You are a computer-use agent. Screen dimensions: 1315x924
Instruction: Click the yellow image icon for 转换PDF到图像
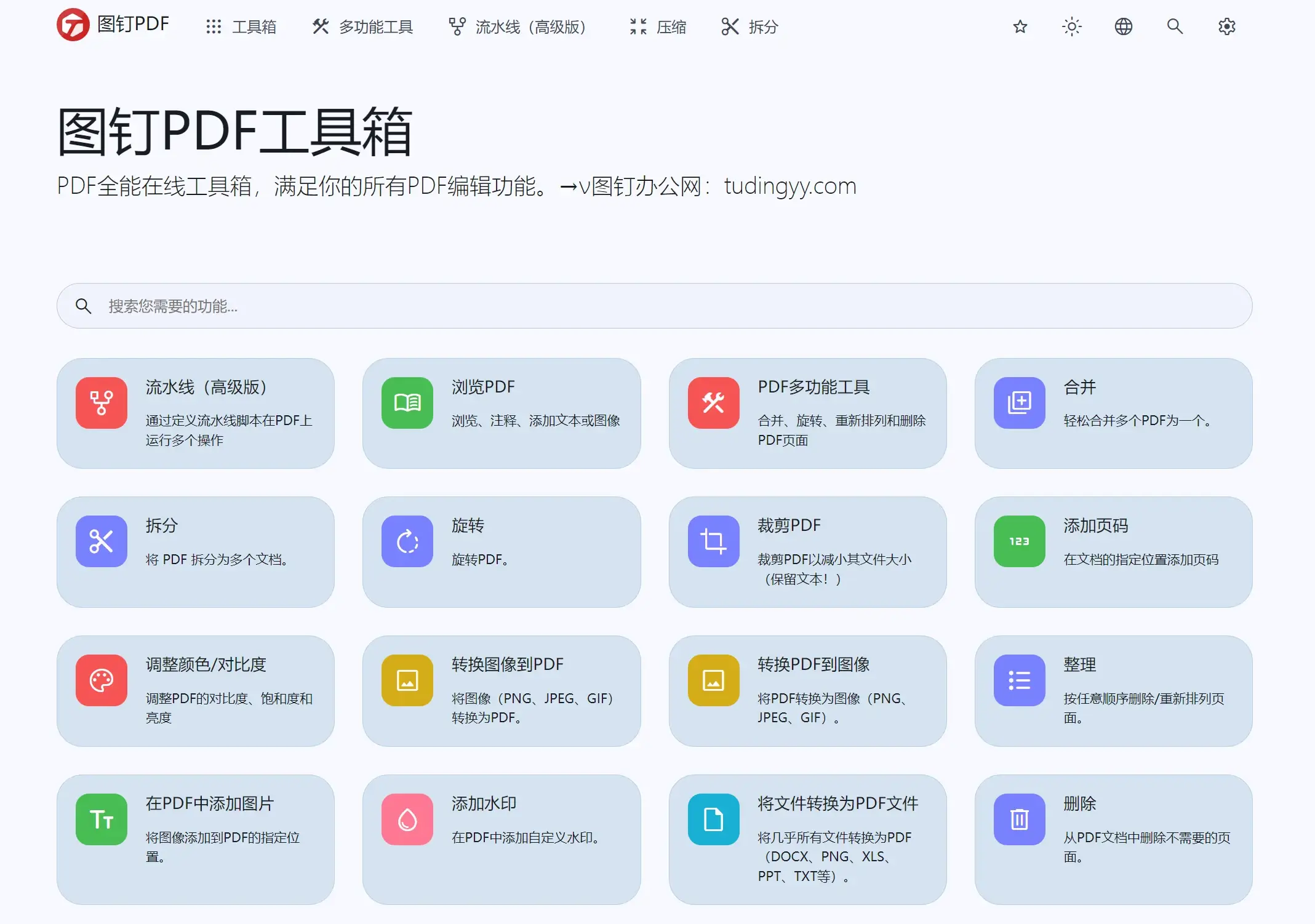point(714,680)
